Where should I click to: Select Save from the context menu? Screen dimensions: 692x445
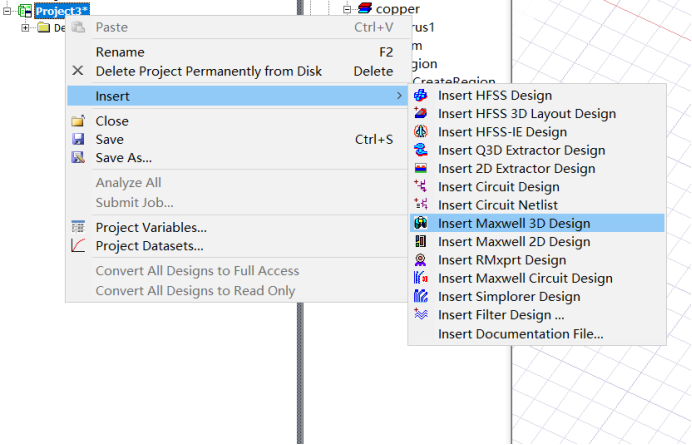237,140
